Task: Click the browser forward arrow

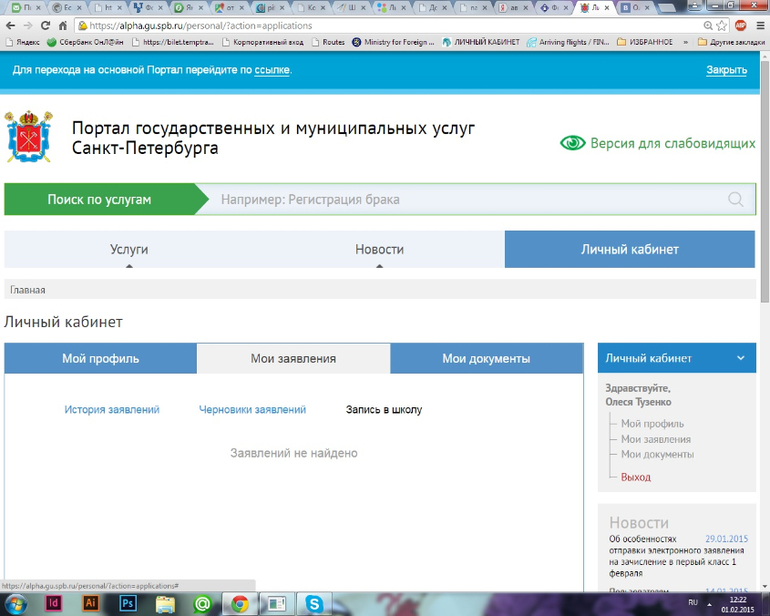Action: point(28,26)
